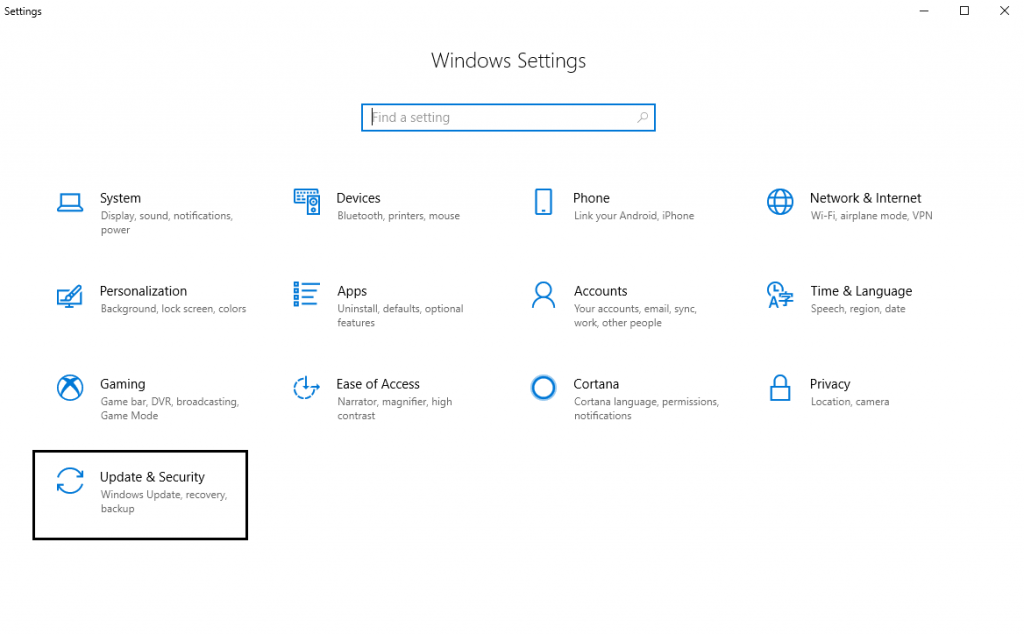Open the Apps category title
1024x635 pixels.
(x=352, y=291)
